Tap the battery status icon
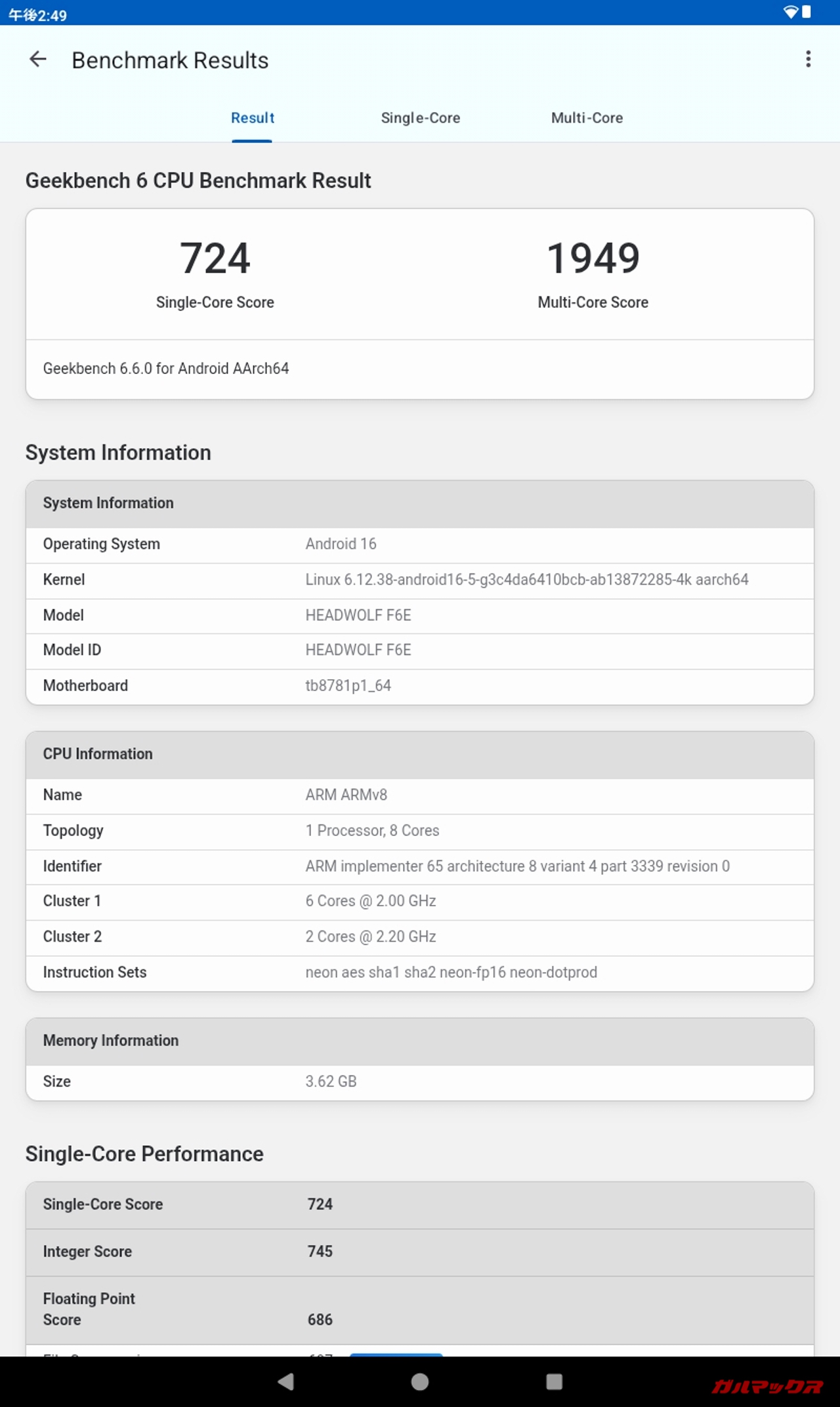840x1407 pixels. coord(807,12)
